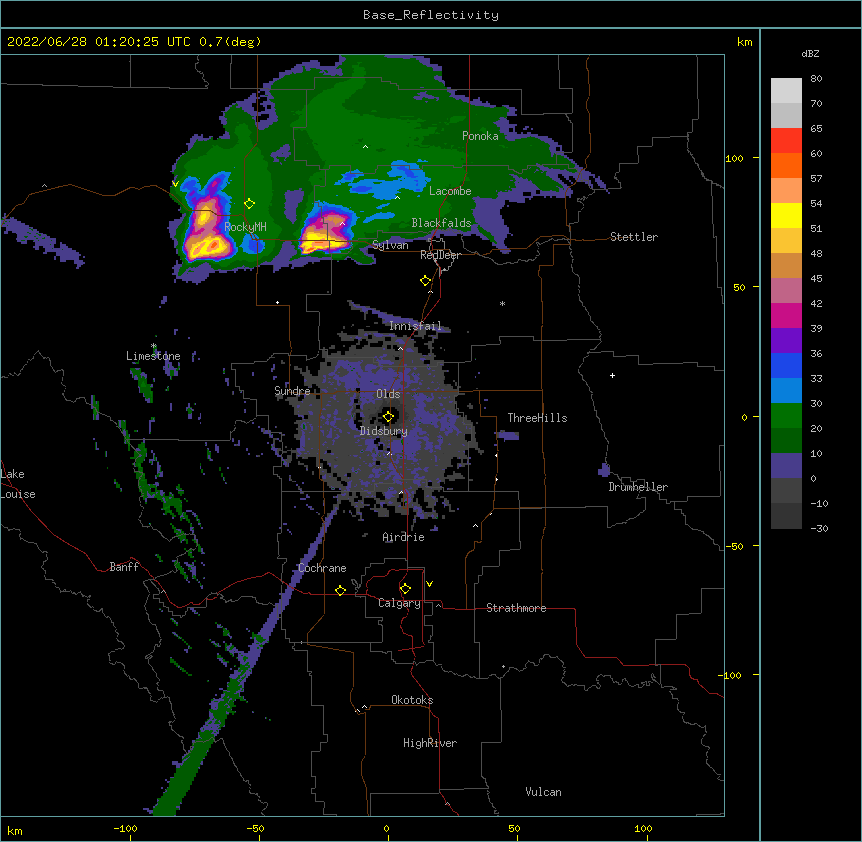Image resolution: width=862 pixels, height=842 pixels.
Task: Click the yellow diamond marker north of RockyMH
Action: (x=249, y=204)
